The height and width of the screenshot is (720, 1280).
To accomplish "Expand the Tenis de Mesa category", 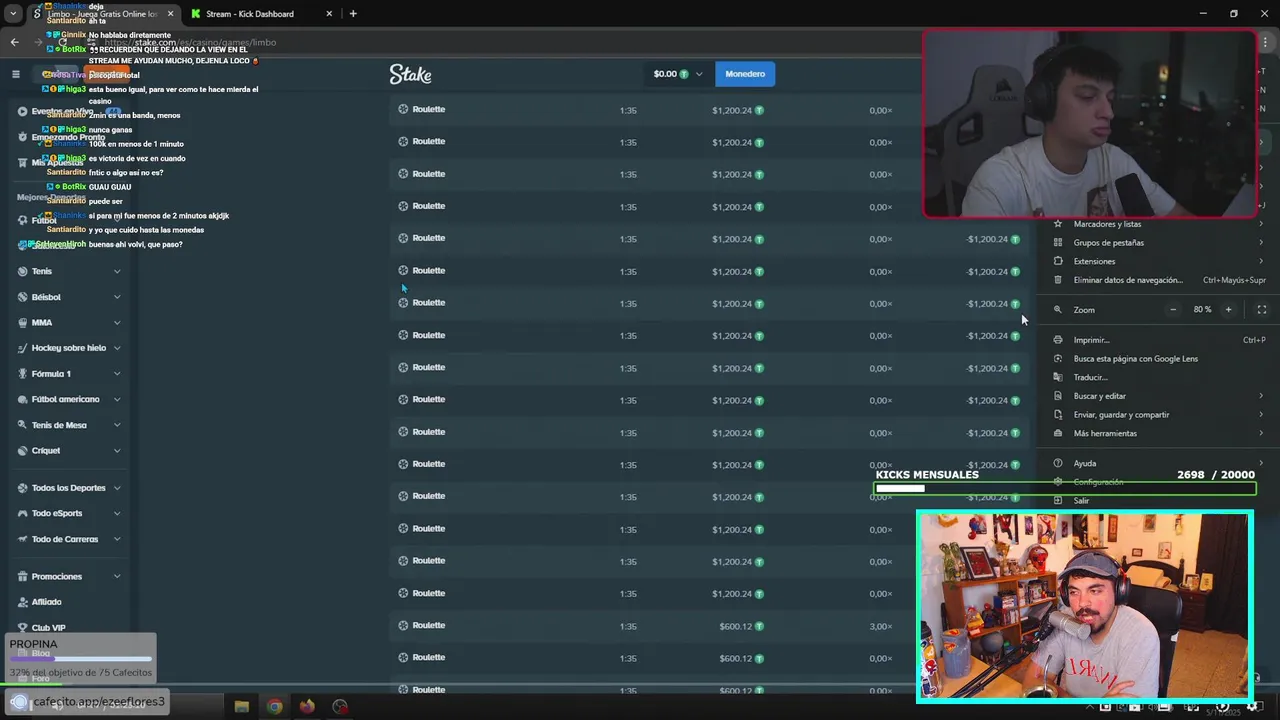I will pos(117,425).
